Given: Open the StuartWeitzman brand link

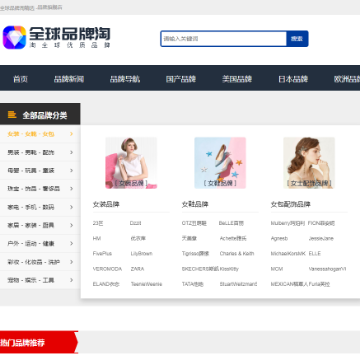Looking at the screenshot, I should point(238,284).
